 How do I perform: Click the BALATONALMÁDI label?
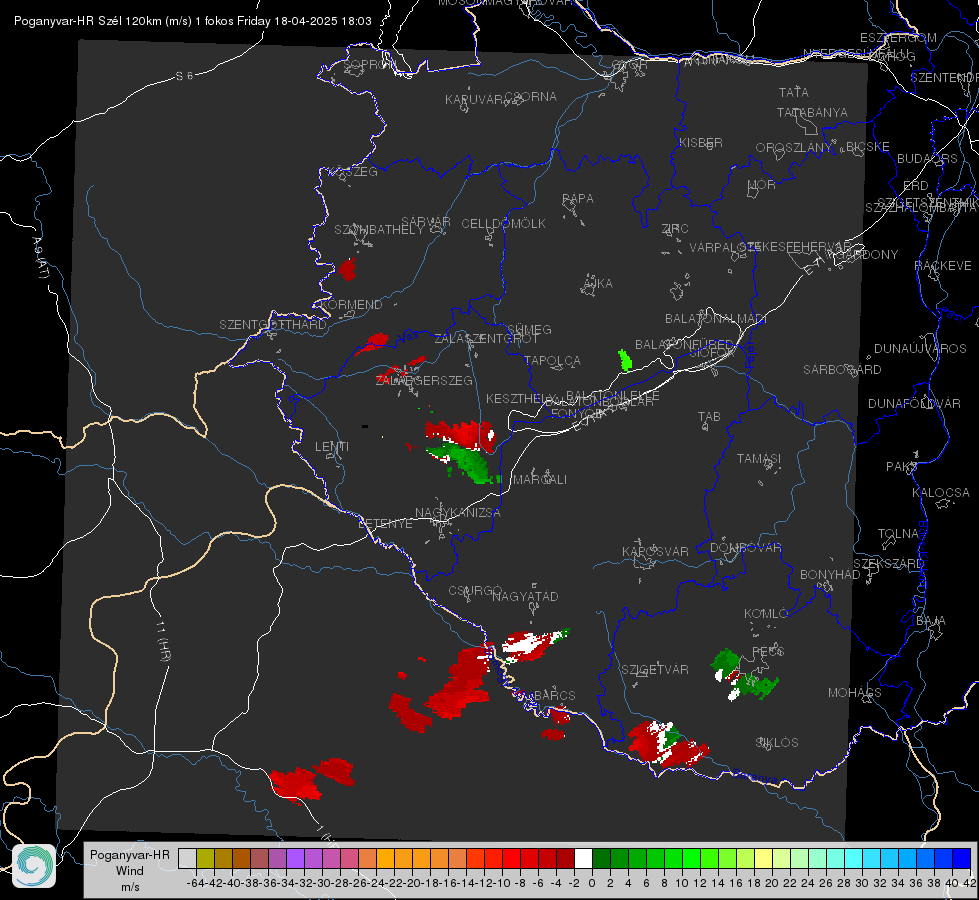coord(716,319)
